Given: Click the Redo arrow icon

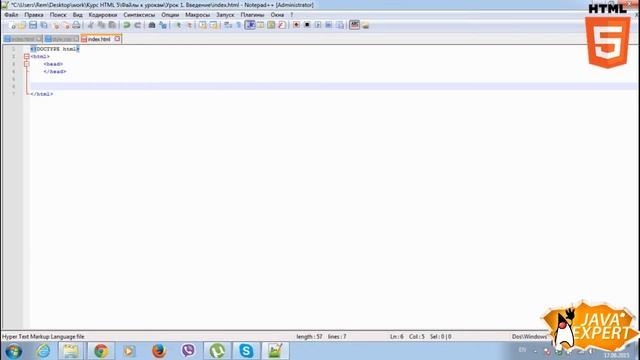Looking at the screenshot, I should (138, 25).
